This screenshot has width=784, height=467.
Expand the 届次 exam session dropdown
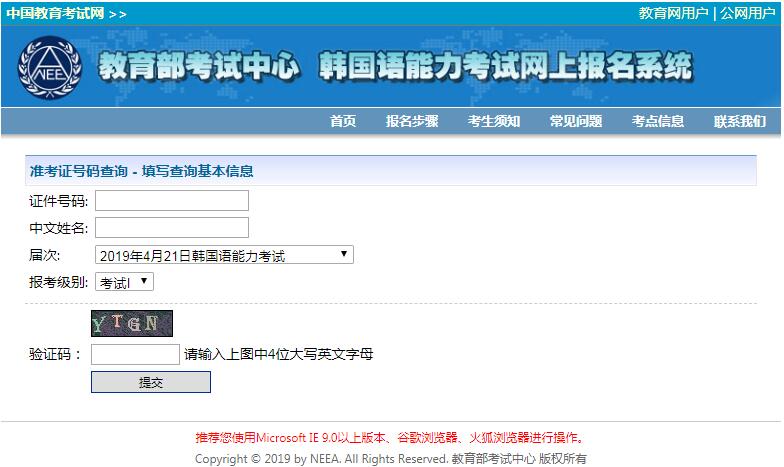pyautogui.click(x=224, y=255)
